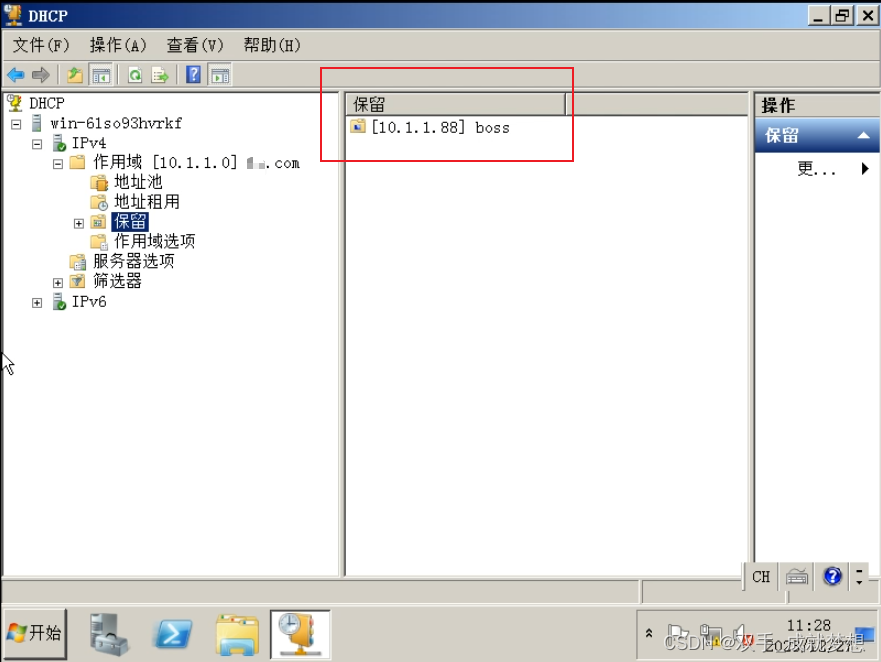Click the language bar keyboard icon
Screen dimensions: 881x662
coord(797,577)
